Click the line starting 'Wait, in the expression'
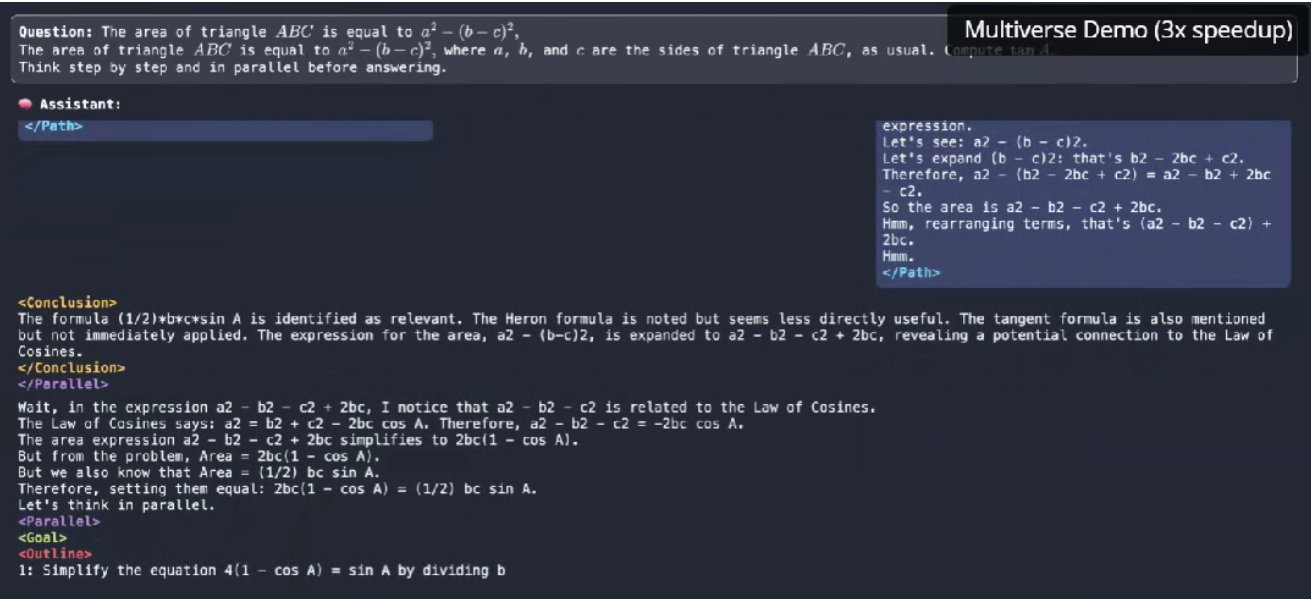Screen dimensions: 1311x599 447,407
